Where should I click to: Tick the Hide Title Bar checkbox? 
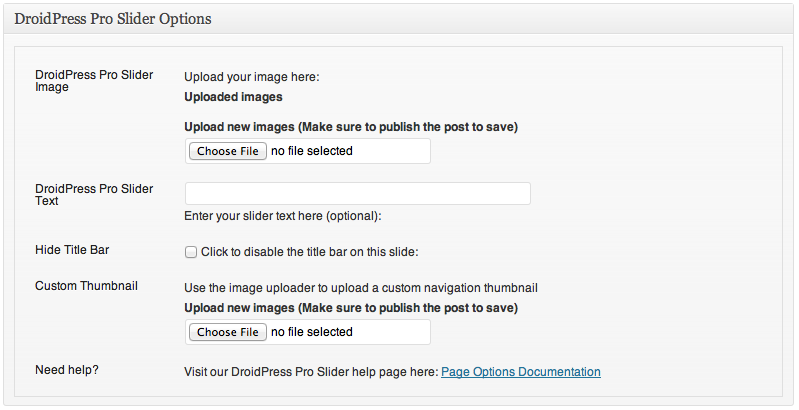point(191,252)
